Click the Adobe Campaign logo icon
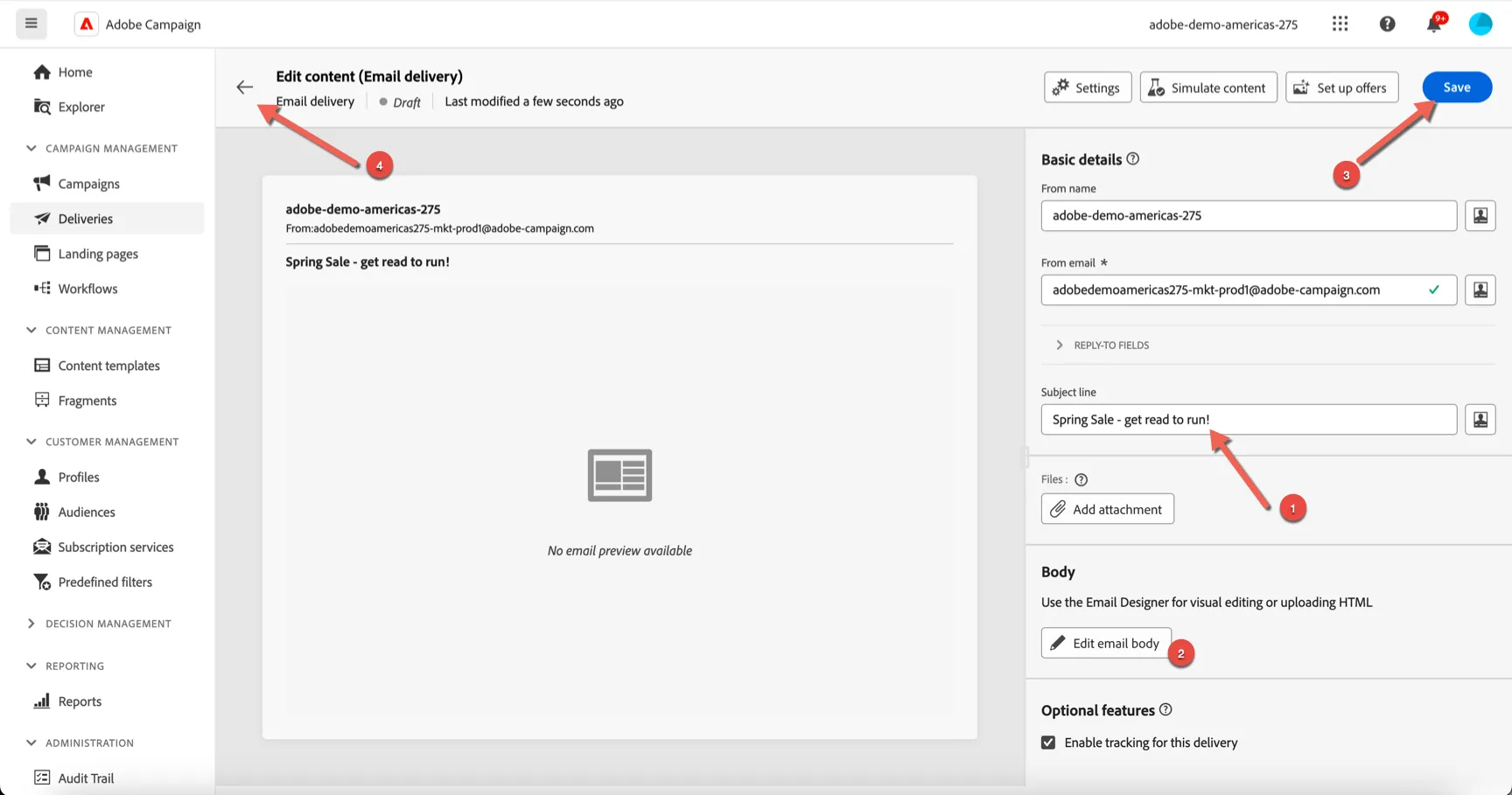The image size is (1512, 795). [86, 24]
